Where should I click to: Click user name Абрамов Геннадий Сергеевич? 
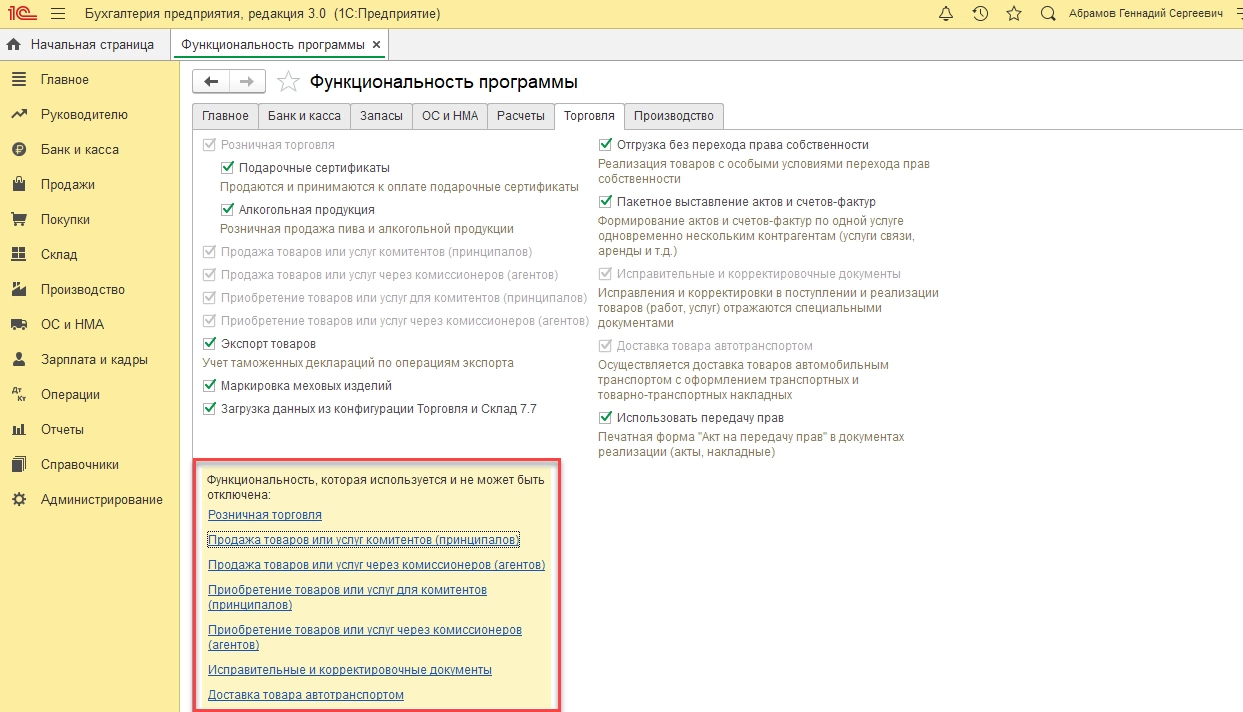point(1145,14)
